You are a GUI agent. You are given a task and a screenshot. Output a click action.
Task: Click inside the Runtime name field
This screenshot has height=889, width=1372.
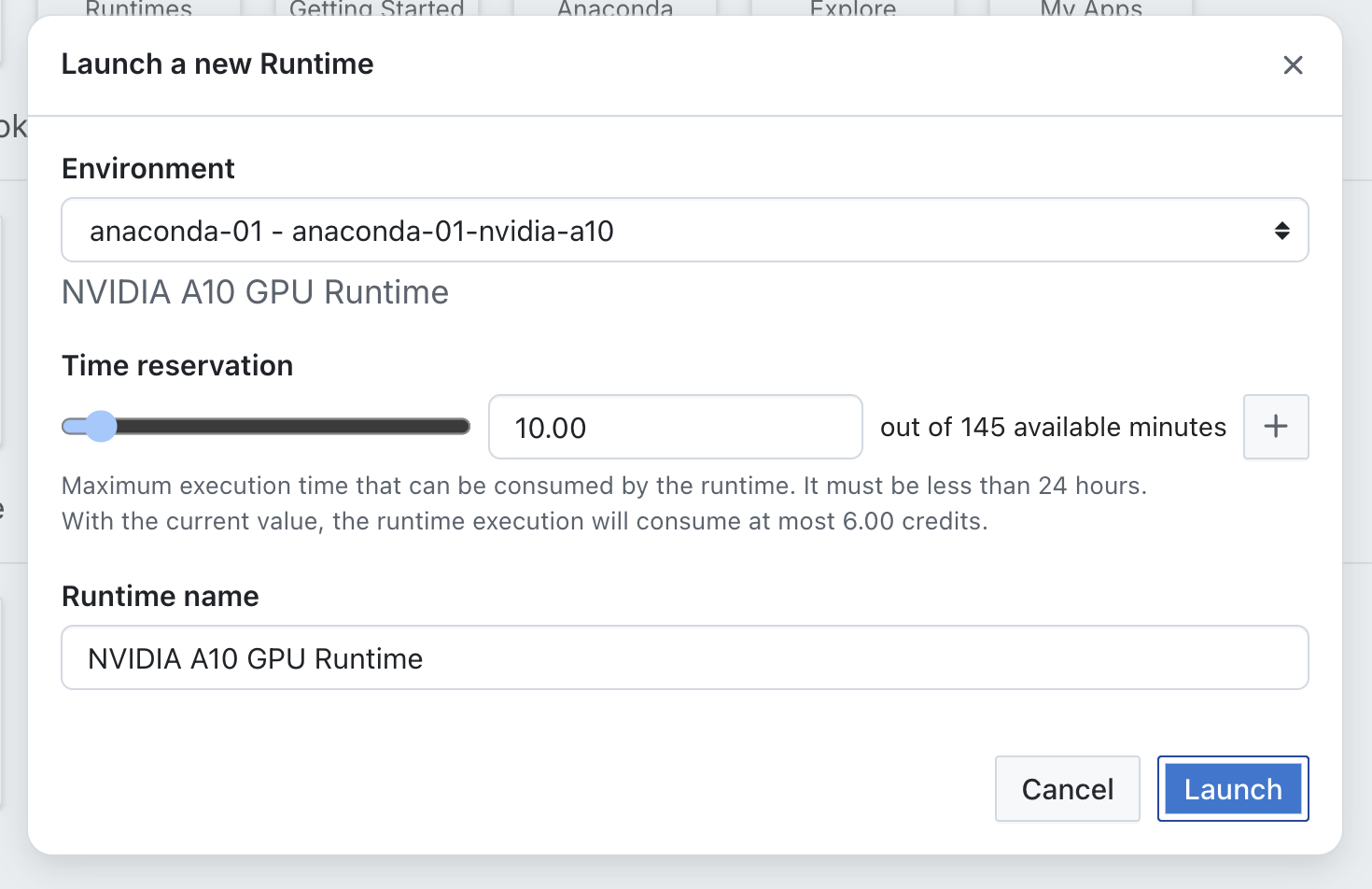(684, 657)
